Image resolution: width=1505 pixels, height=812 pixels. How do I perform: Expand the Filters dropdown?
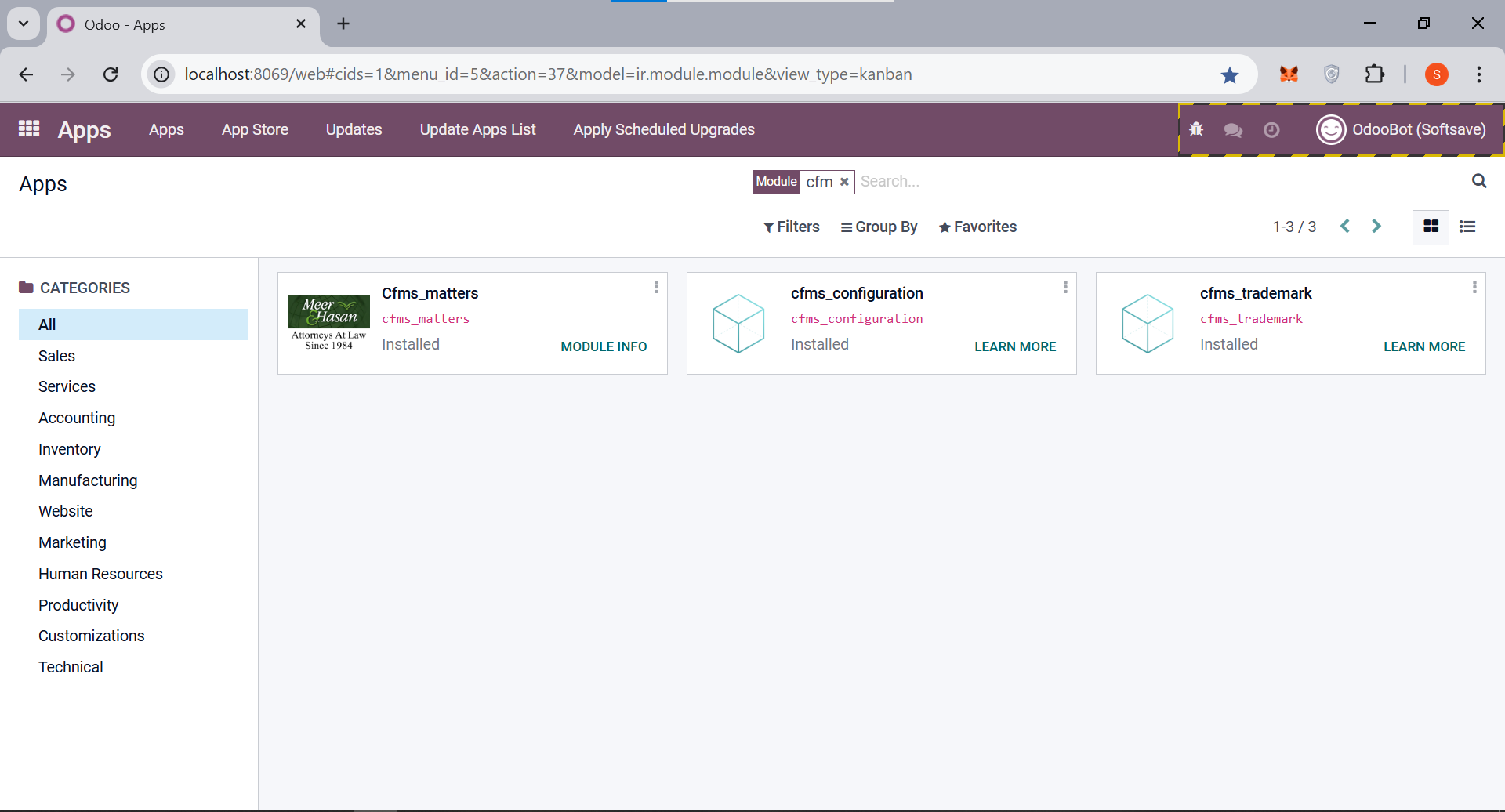click(792, 227)
